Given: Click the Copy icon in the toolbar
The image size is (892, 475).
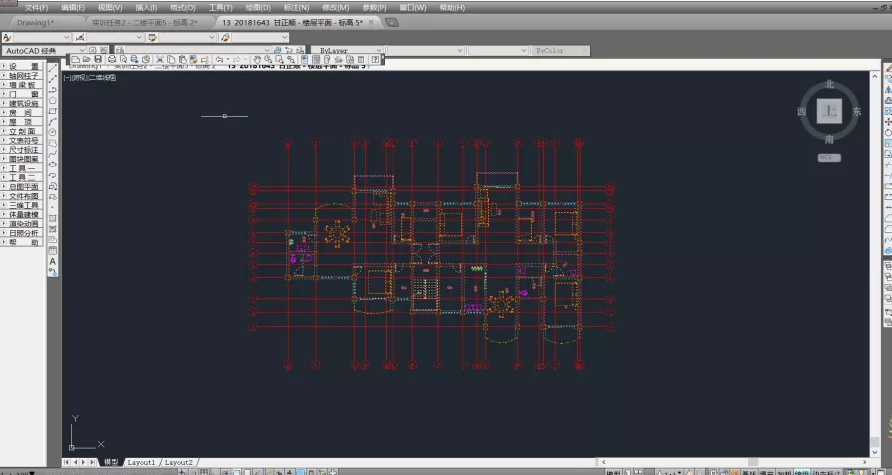Looking at the screenshot, I should click(x=171, y=59).
